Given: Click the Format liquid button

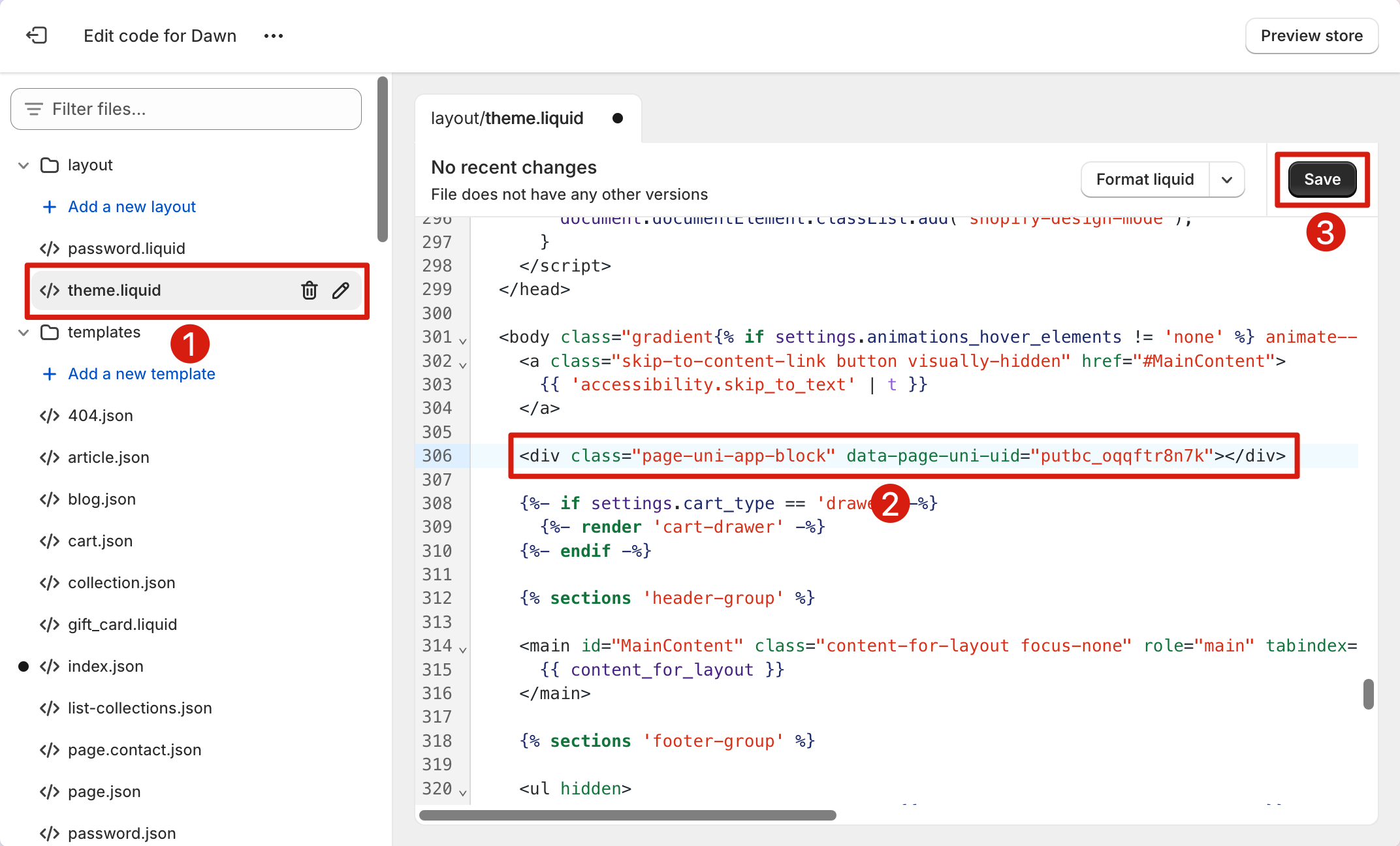Looking at the screenshot, I should tap(1145, 180).
